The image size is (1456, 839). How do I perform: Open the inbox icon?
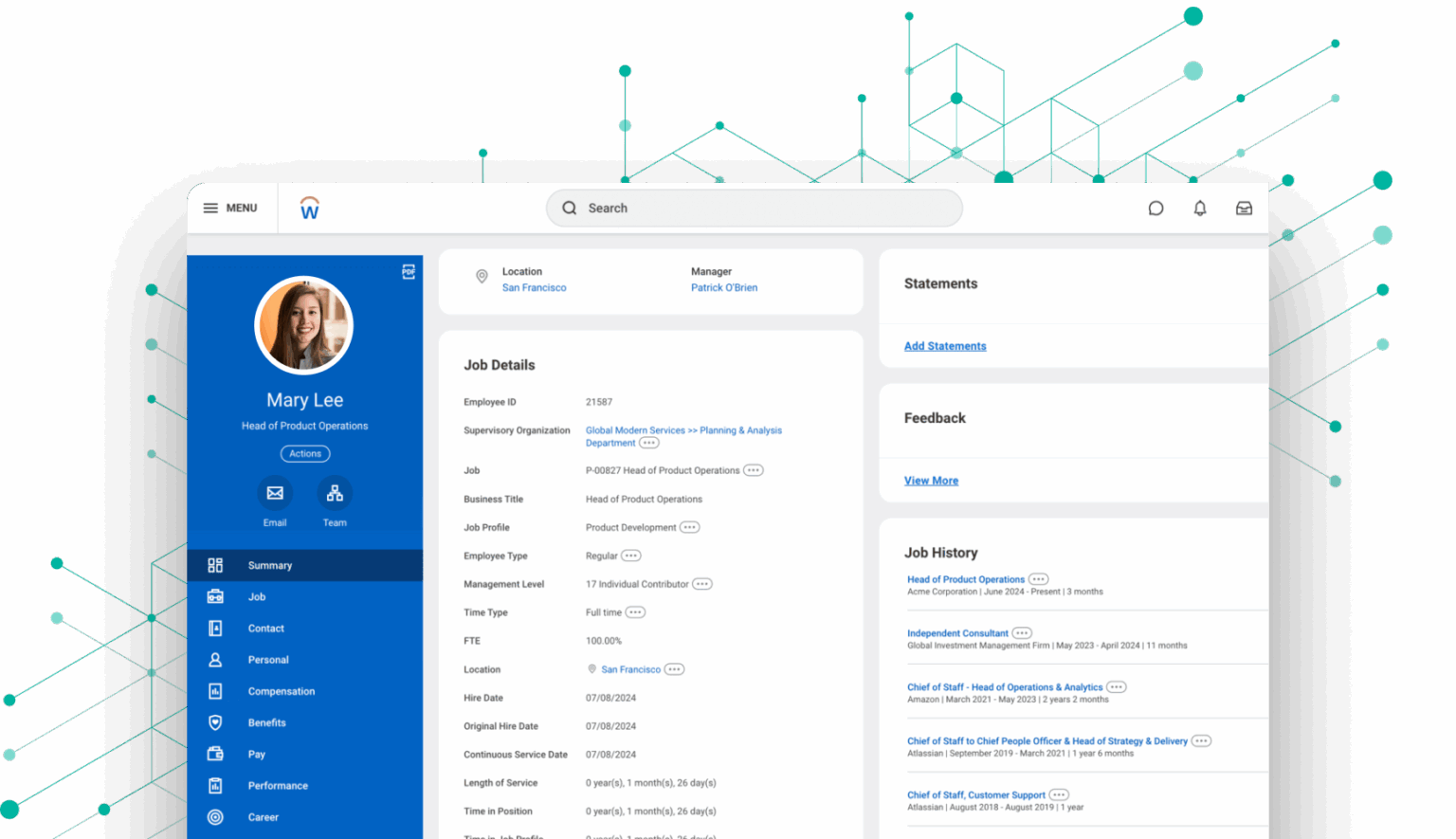pyautogui.click(x=1244, y=208)
